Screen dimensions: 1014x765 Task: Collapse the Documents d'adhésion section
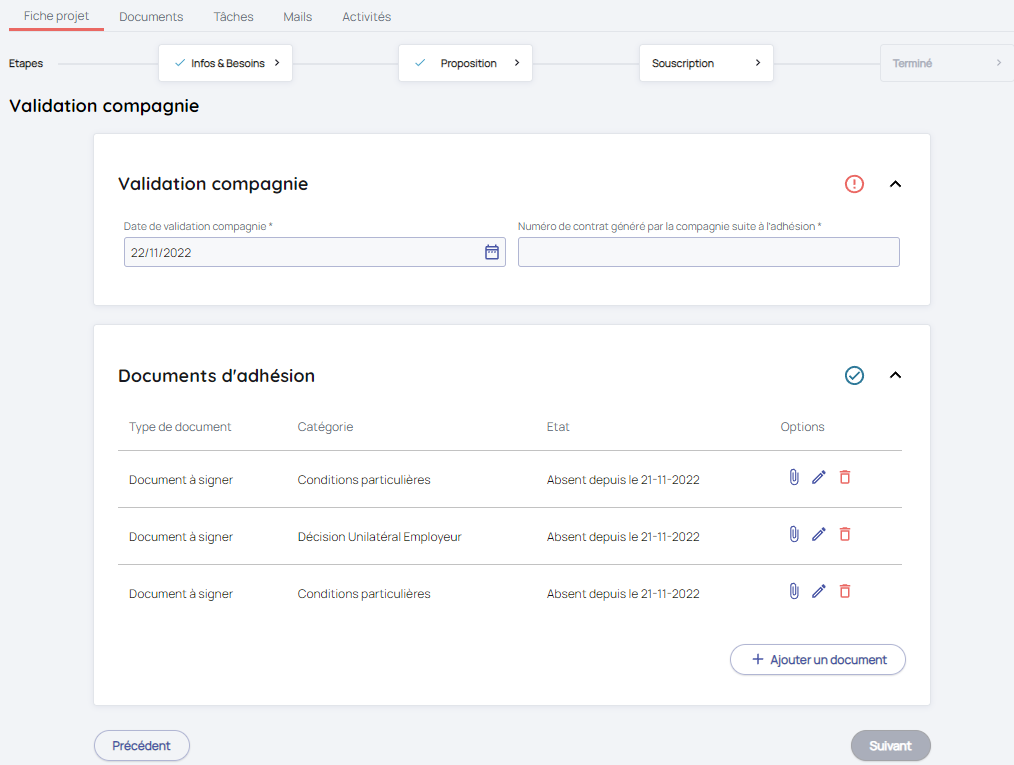pyautogui.click(x=896, y=376)
